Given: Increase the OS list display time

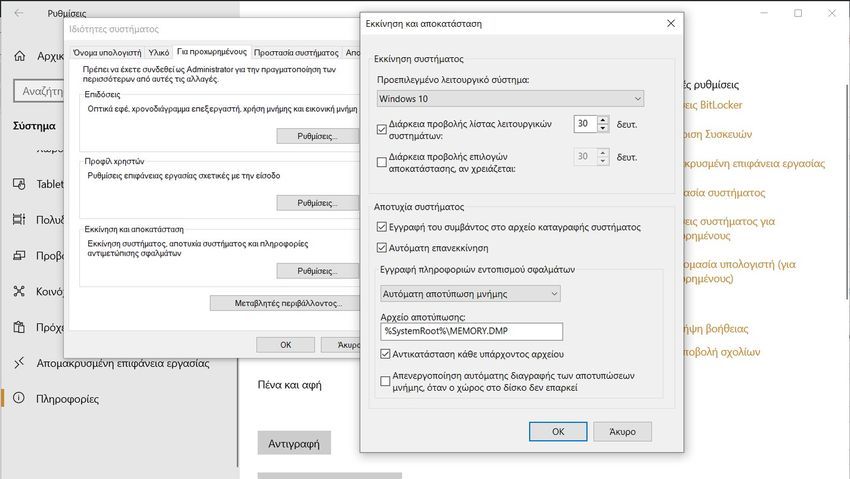Looking at the screenshot, I should (602, 119).
